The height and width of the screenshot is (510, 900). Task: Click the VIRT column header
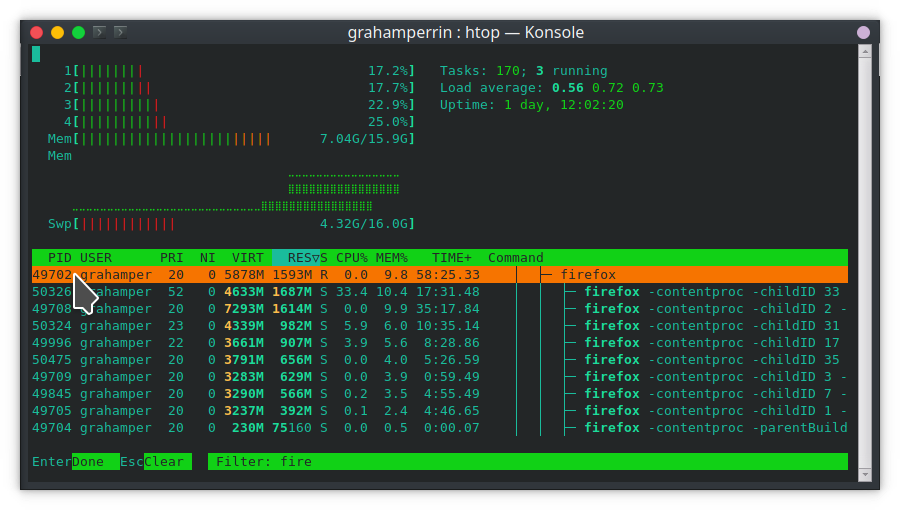tap(246, 258)
